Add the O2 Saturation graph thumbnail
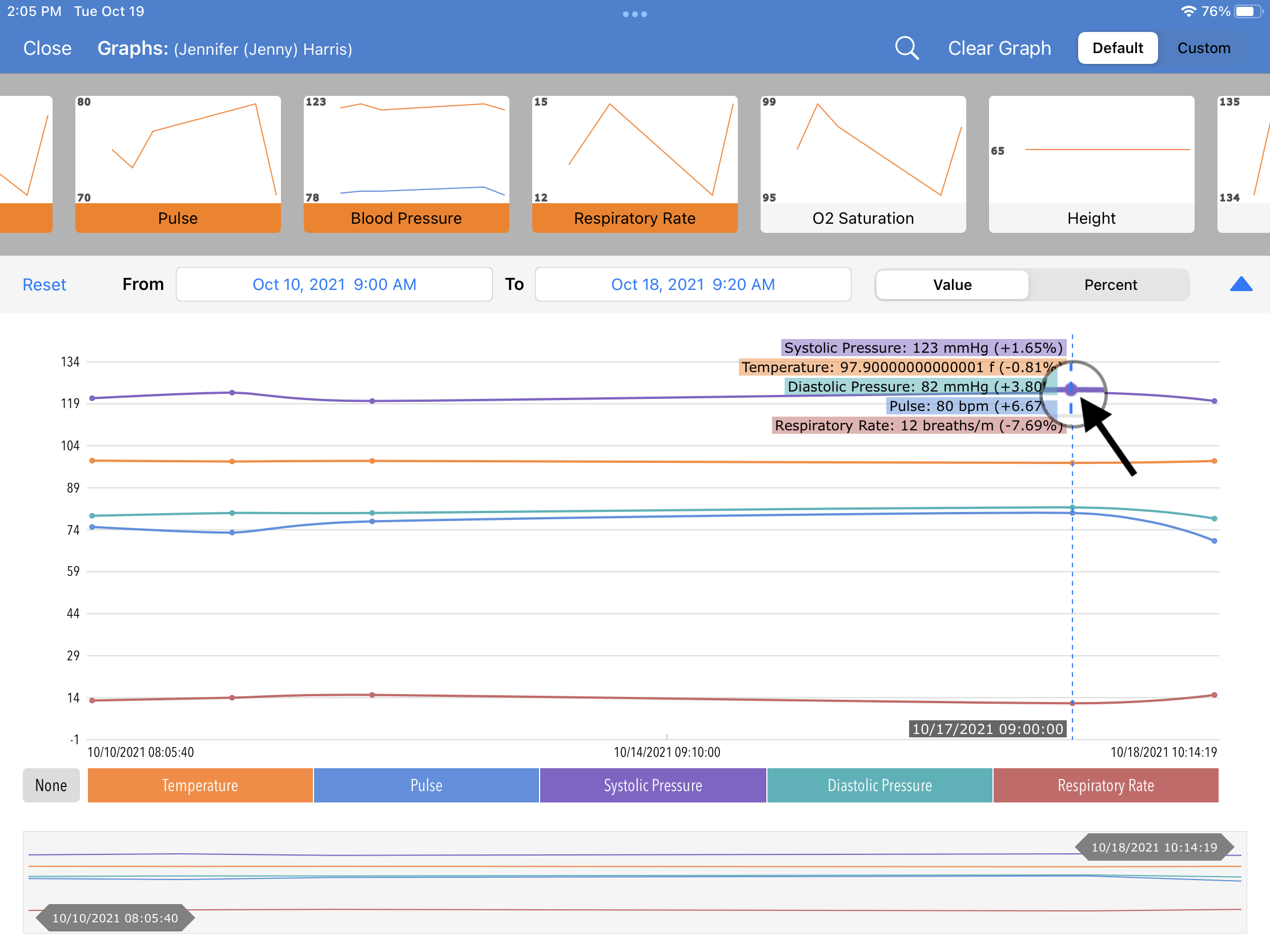Image resolution: width=1270 pixels, height=952 pixels. (x=863, y=164)
